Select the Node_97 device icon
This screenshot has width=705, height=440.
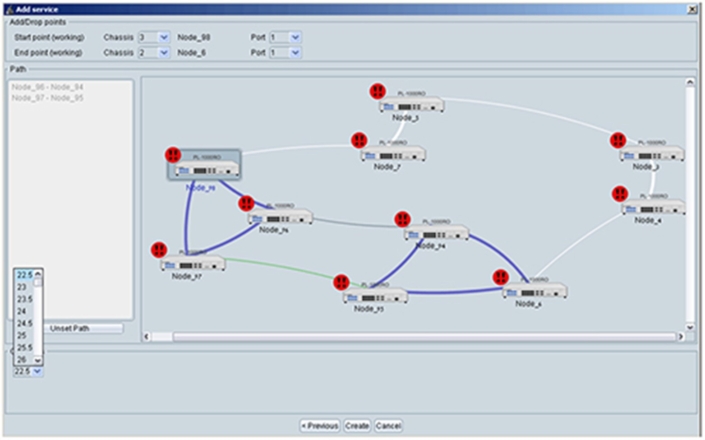192,264
